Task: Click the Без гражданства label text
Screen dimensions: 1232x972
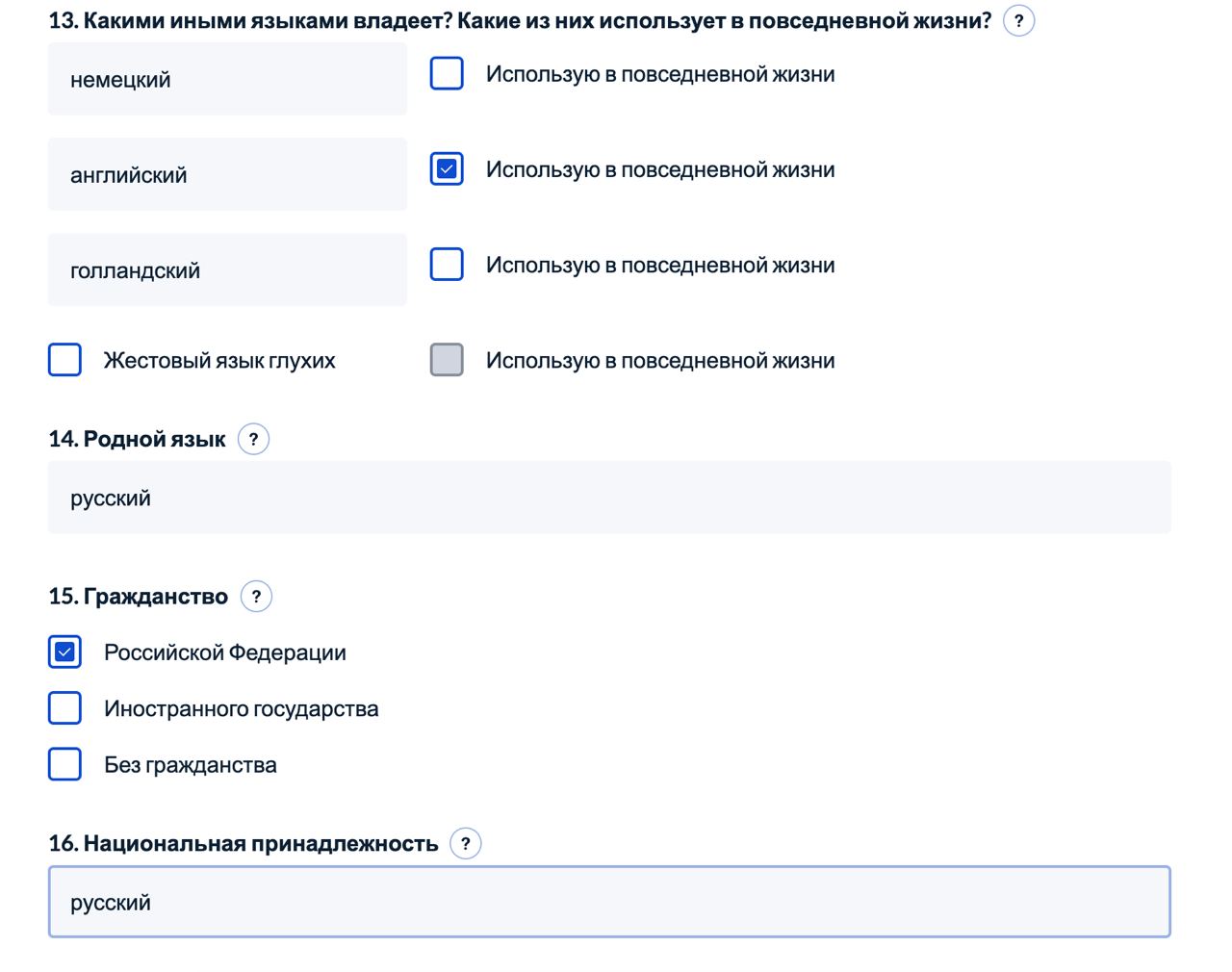Action: tap(191, 765)
